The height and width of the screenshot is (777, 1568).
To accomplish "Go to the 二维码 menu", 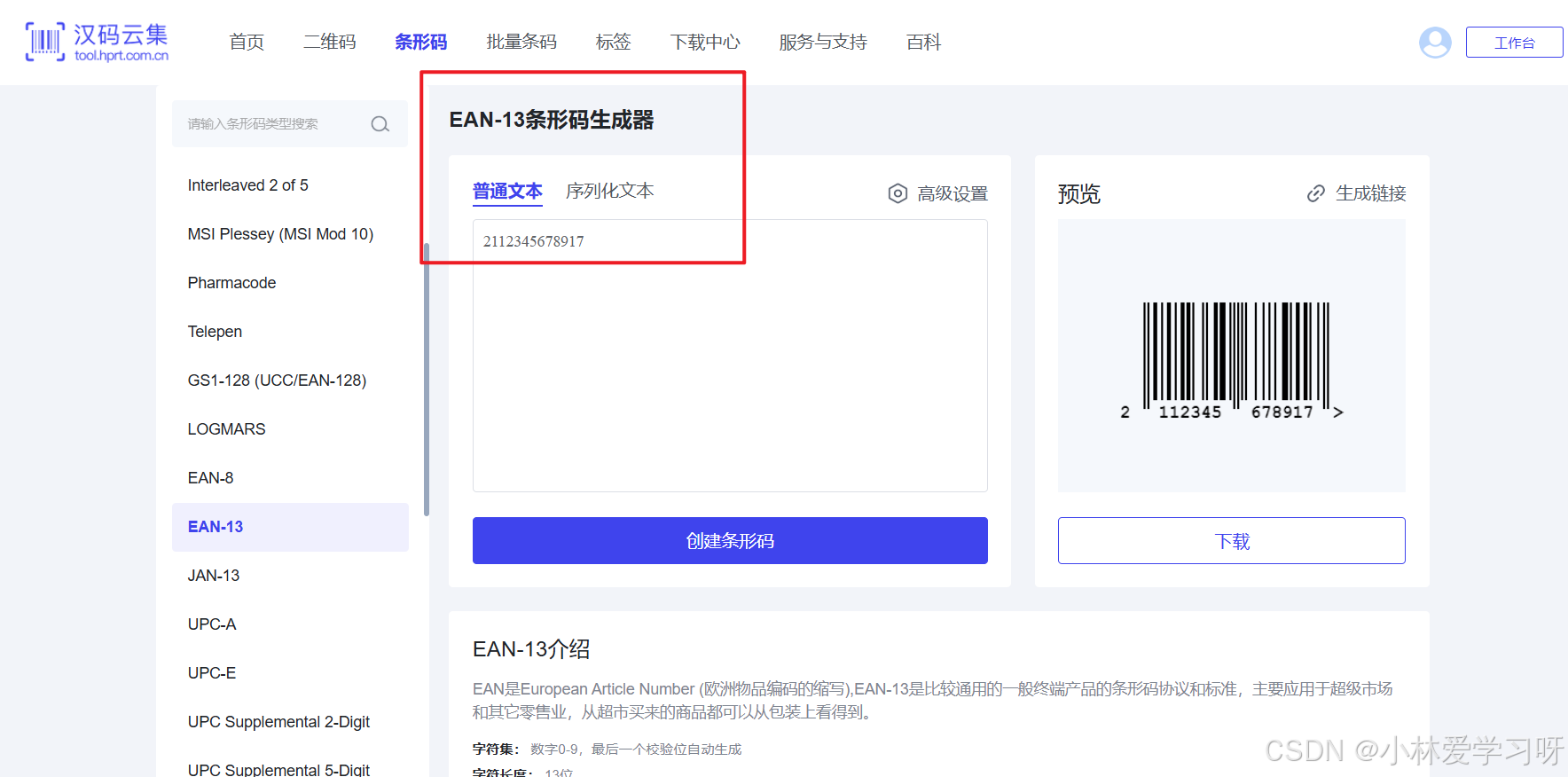I will point(330,42).
